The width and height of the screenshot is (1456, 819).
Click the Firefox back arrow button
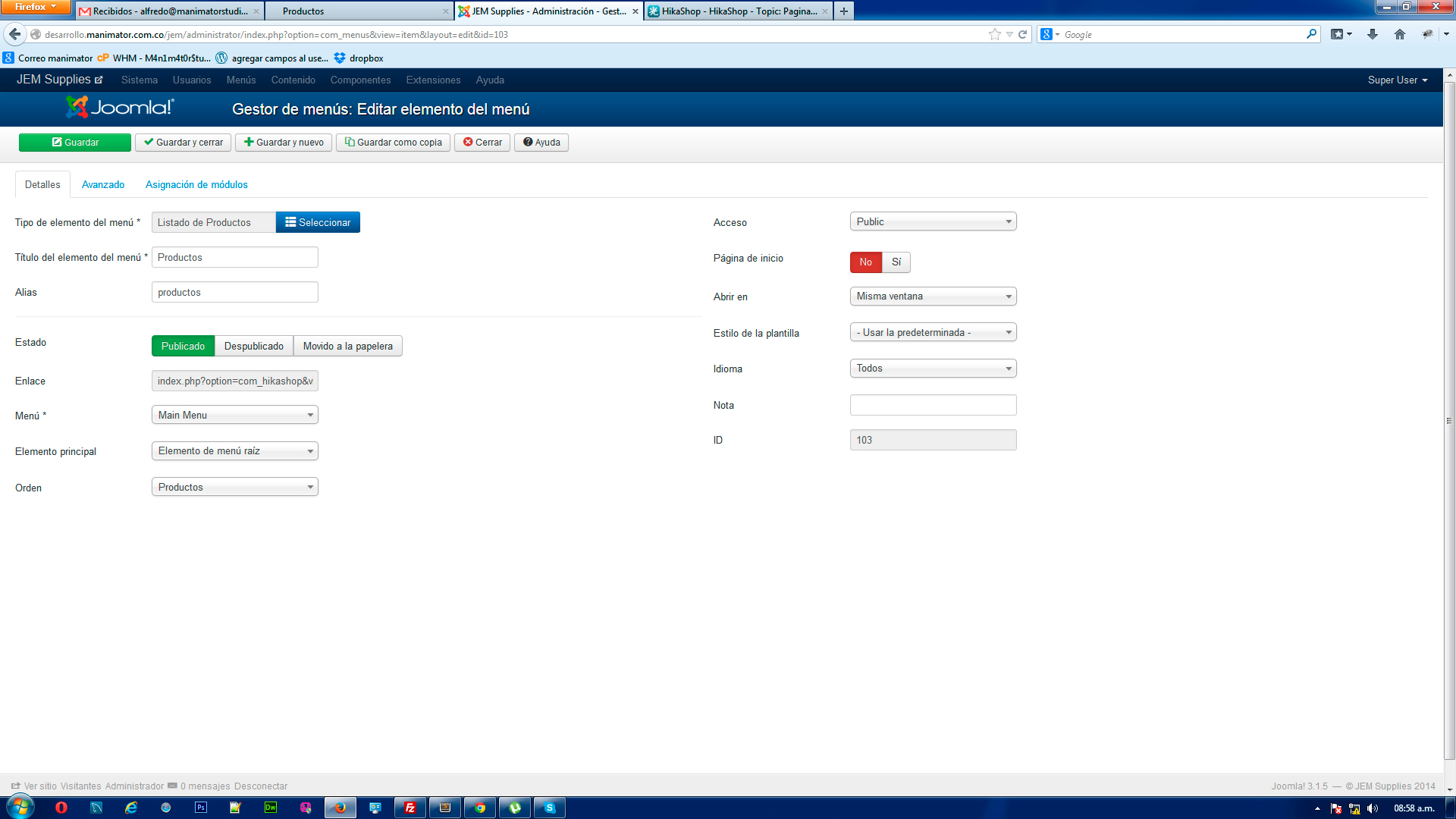click(14, 34)
